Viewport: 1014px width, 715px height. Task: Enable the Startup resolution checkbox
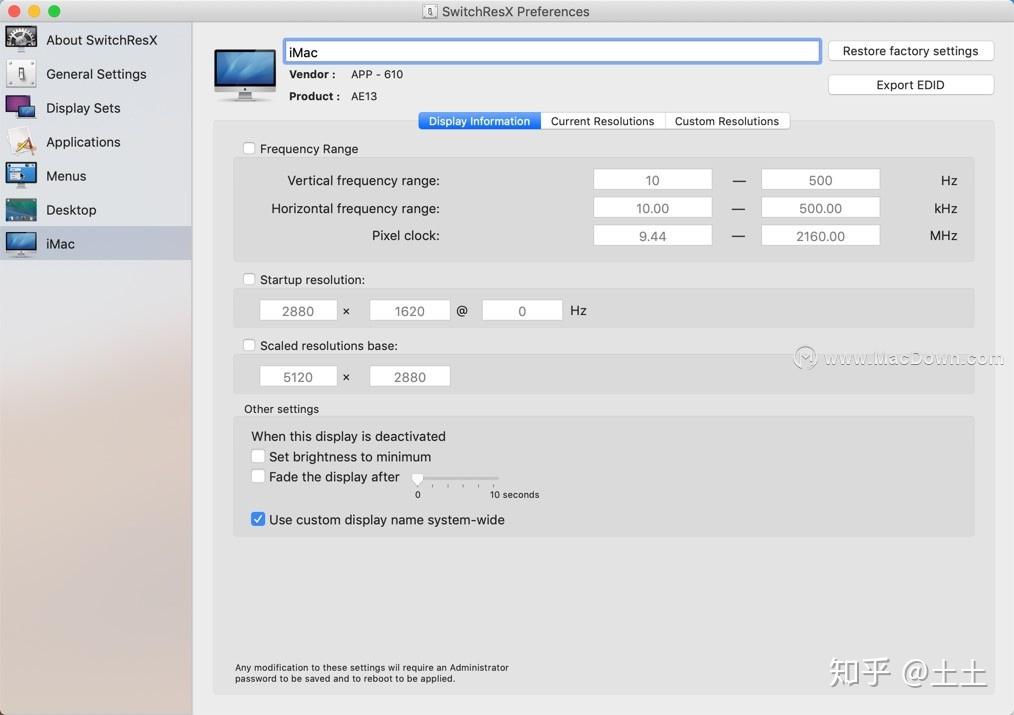[248, 279]
